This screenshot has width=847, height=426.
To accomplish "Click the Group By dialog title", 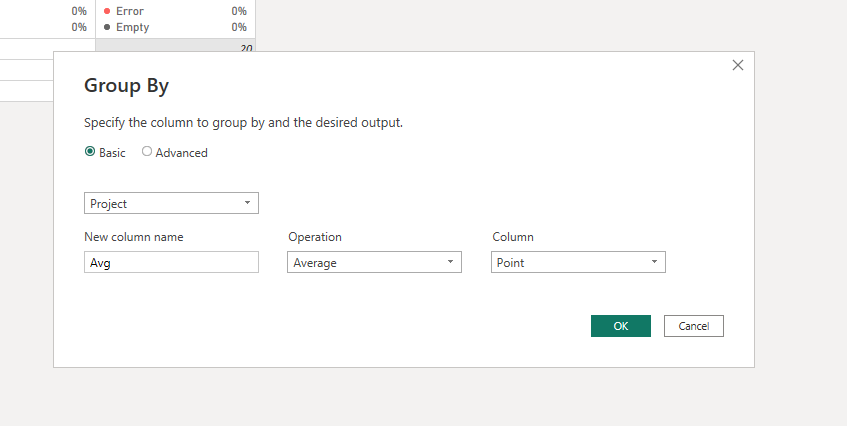I will point(126,86).
